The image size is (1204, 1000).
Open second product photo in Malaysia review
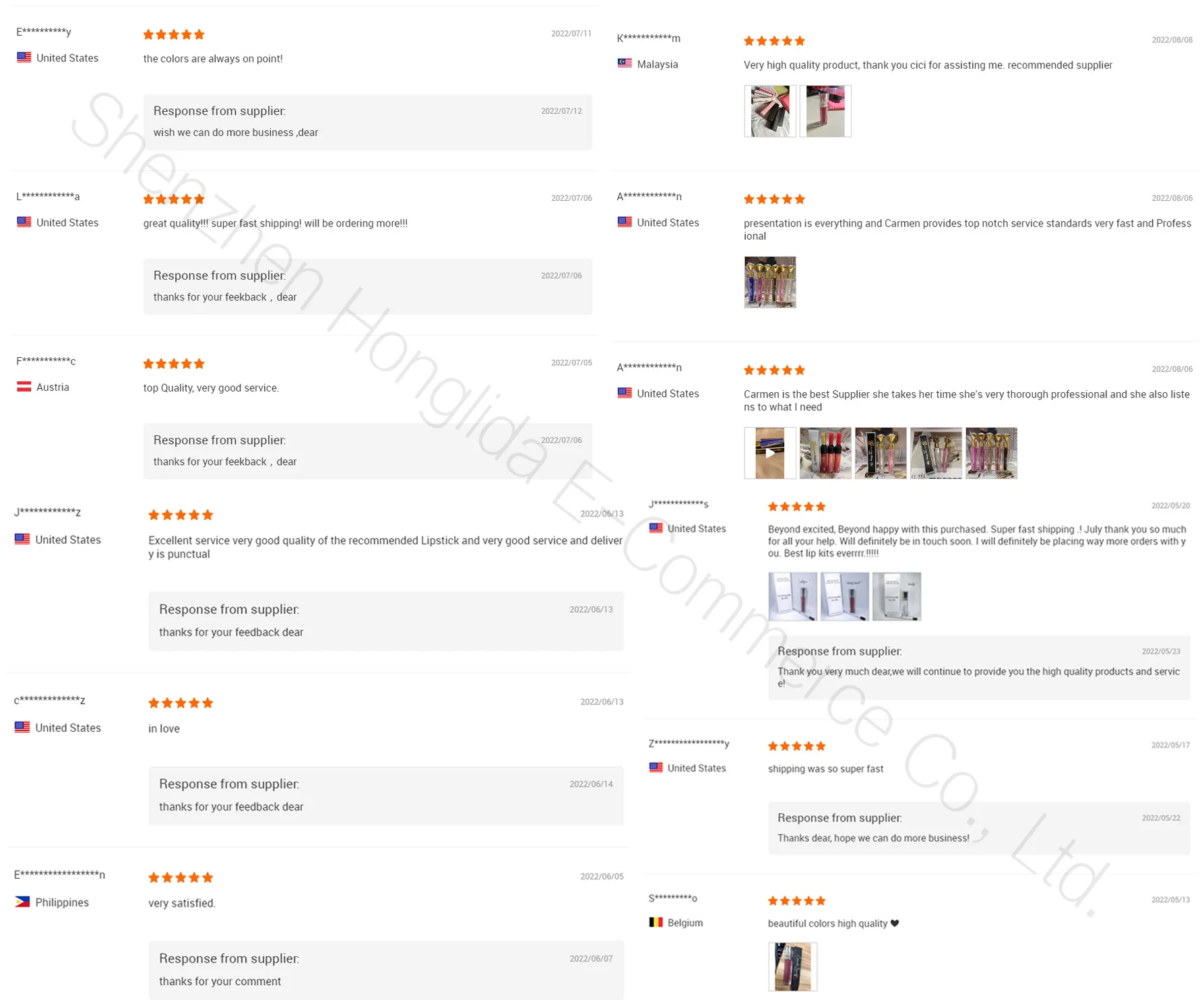825,111
